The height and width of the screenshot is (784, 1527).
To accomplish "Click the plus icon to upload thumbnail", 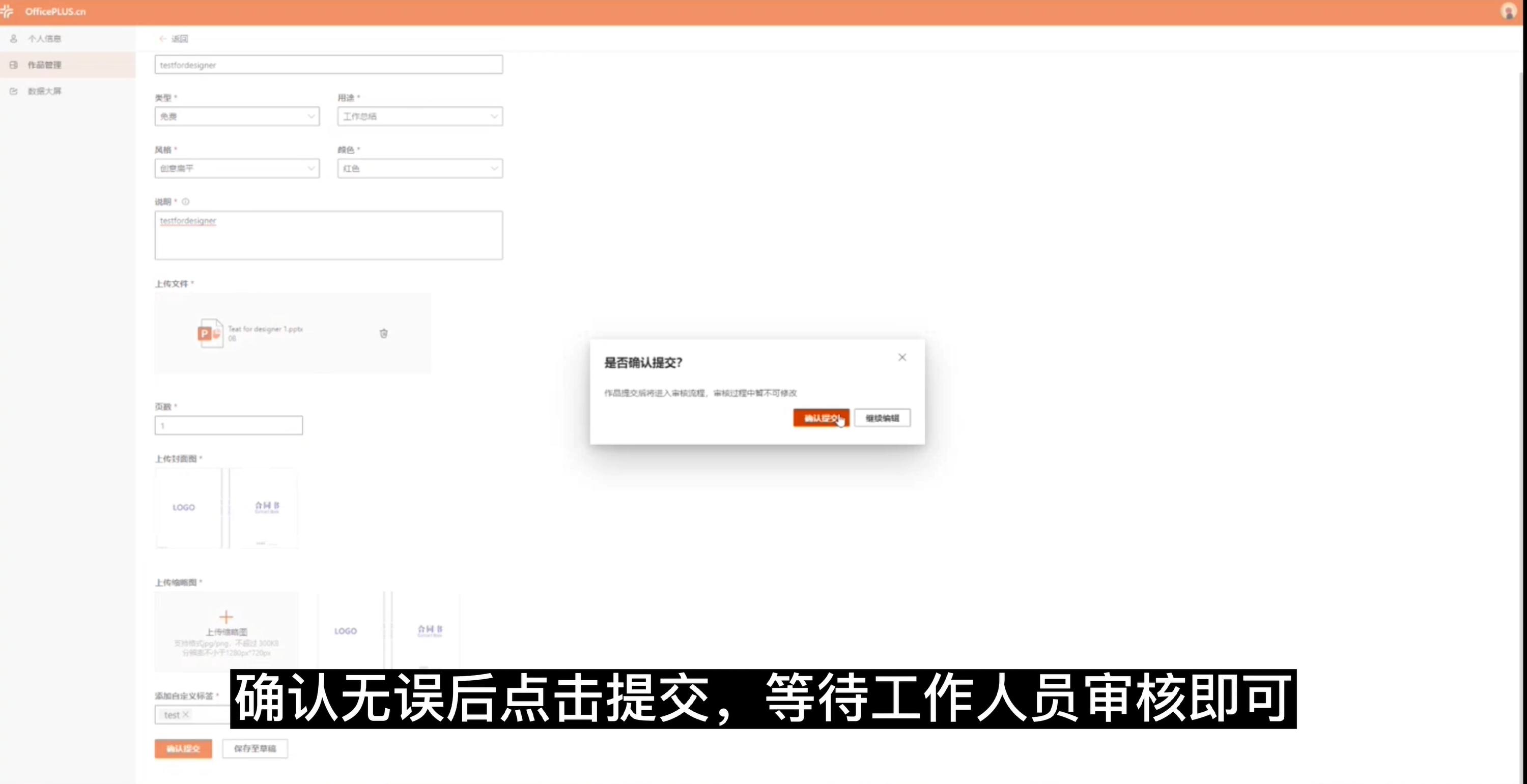I will point(226,617).
